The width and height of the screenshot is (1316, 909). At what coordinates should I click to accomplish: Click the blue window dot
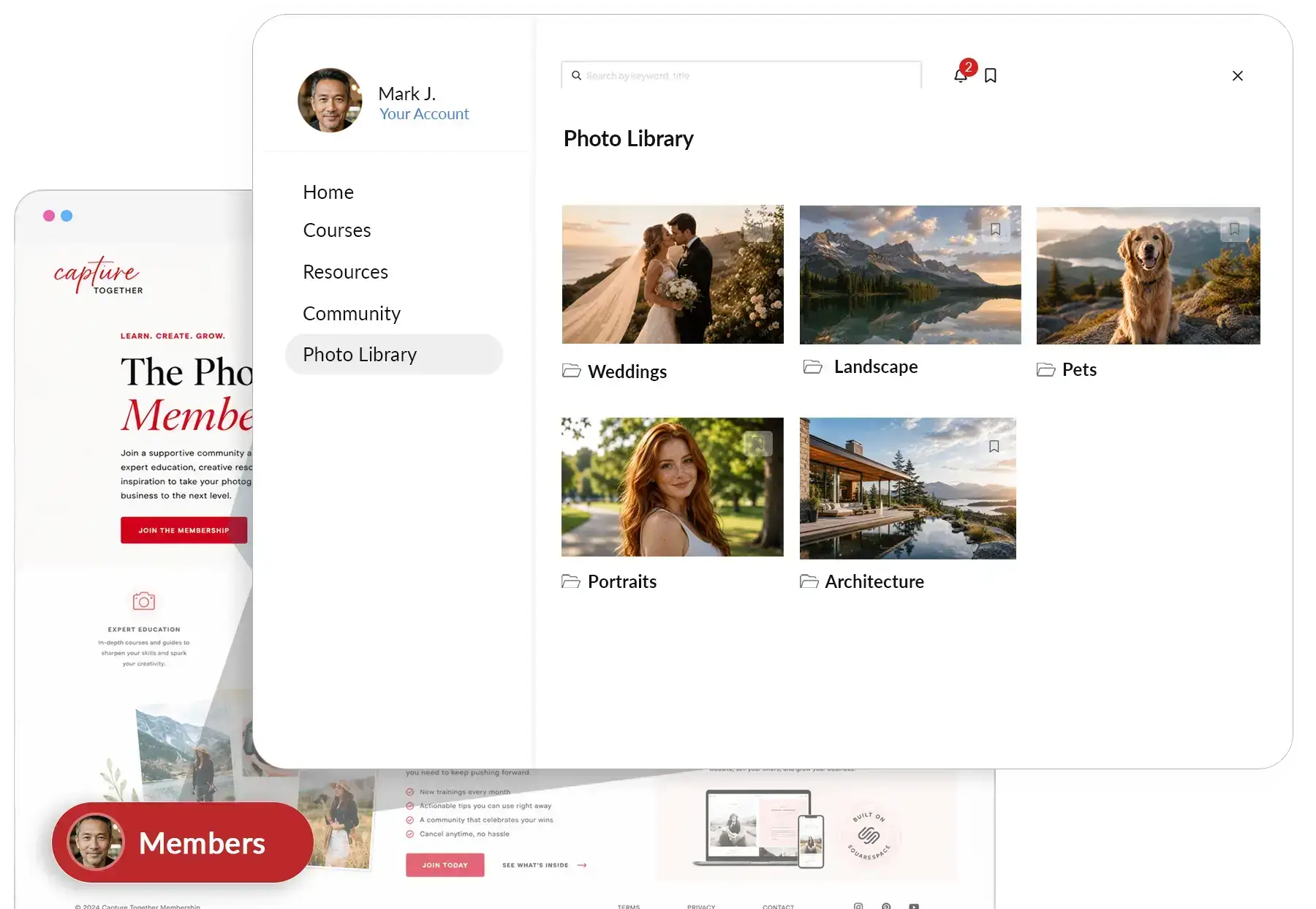[67, 216]
